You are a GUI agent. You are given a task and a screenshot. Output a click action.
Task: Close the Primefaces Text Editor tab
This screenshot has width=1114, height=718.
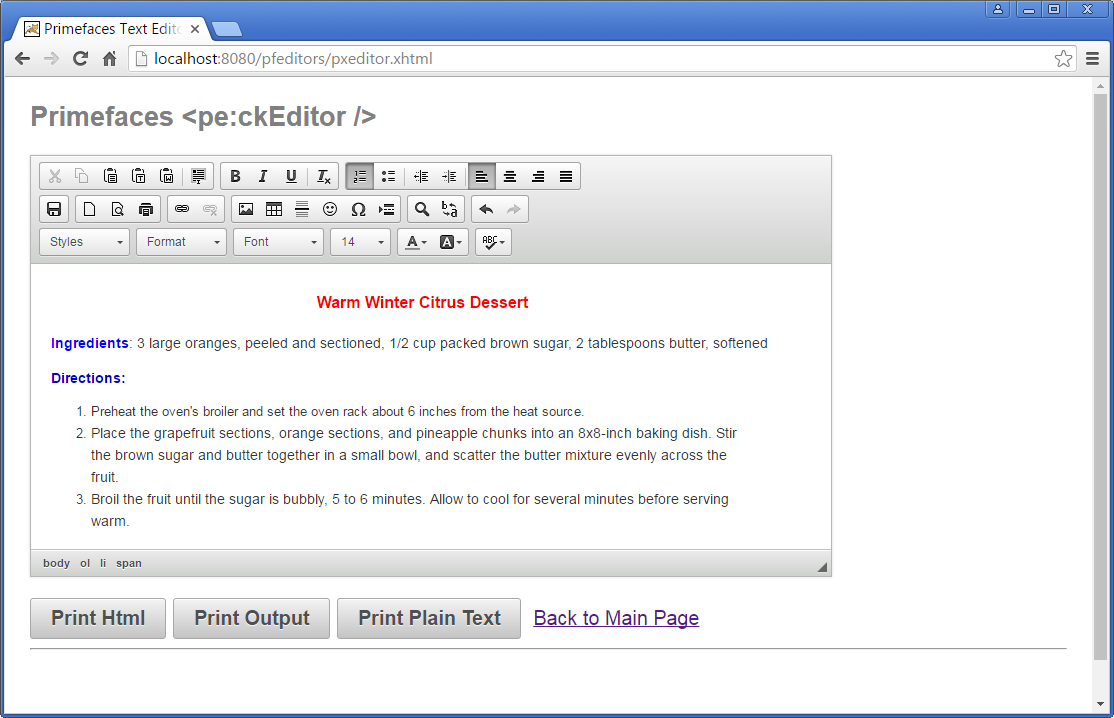pyautogui.click(x=195, y=29)
